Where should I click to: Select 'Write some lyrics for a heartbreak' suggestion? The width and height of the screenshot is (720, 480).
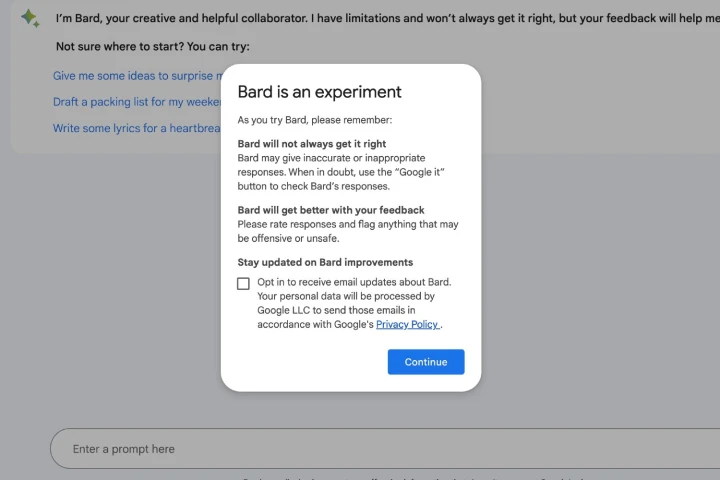[x=137, y=128]
